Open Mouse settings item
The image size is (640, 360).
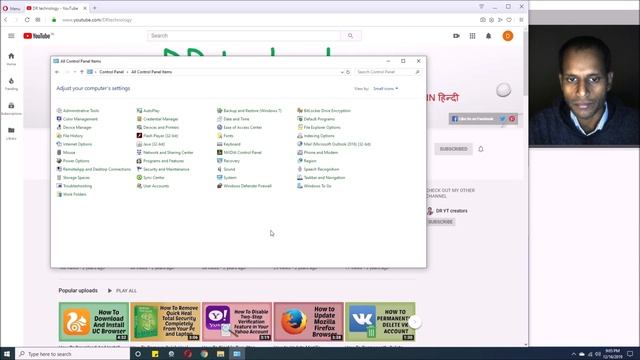pos(66,153)
